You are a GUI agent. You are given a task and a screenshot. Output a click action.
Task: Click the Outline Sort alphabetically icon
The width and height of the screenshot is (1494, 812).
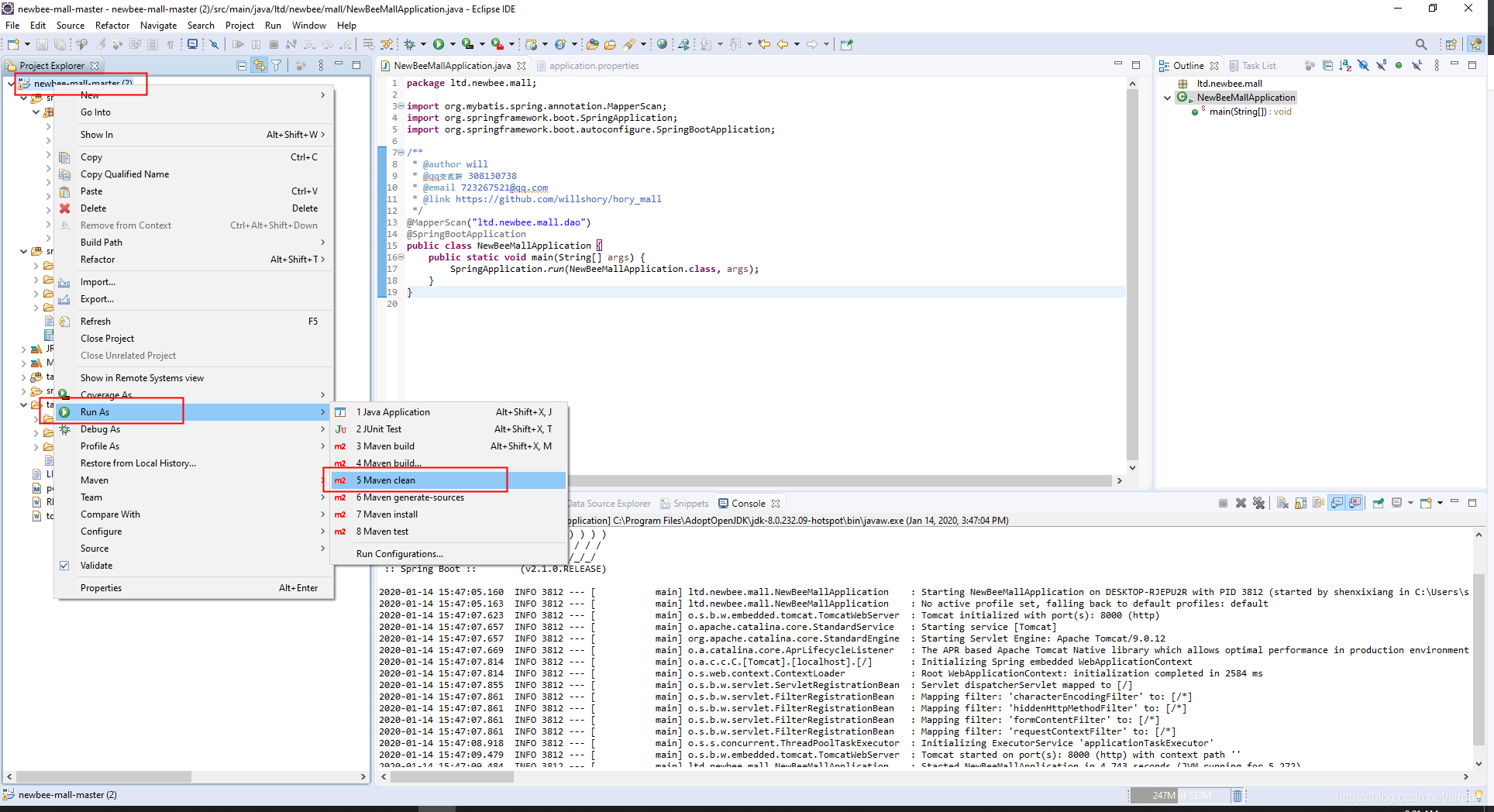(1345, 66)
